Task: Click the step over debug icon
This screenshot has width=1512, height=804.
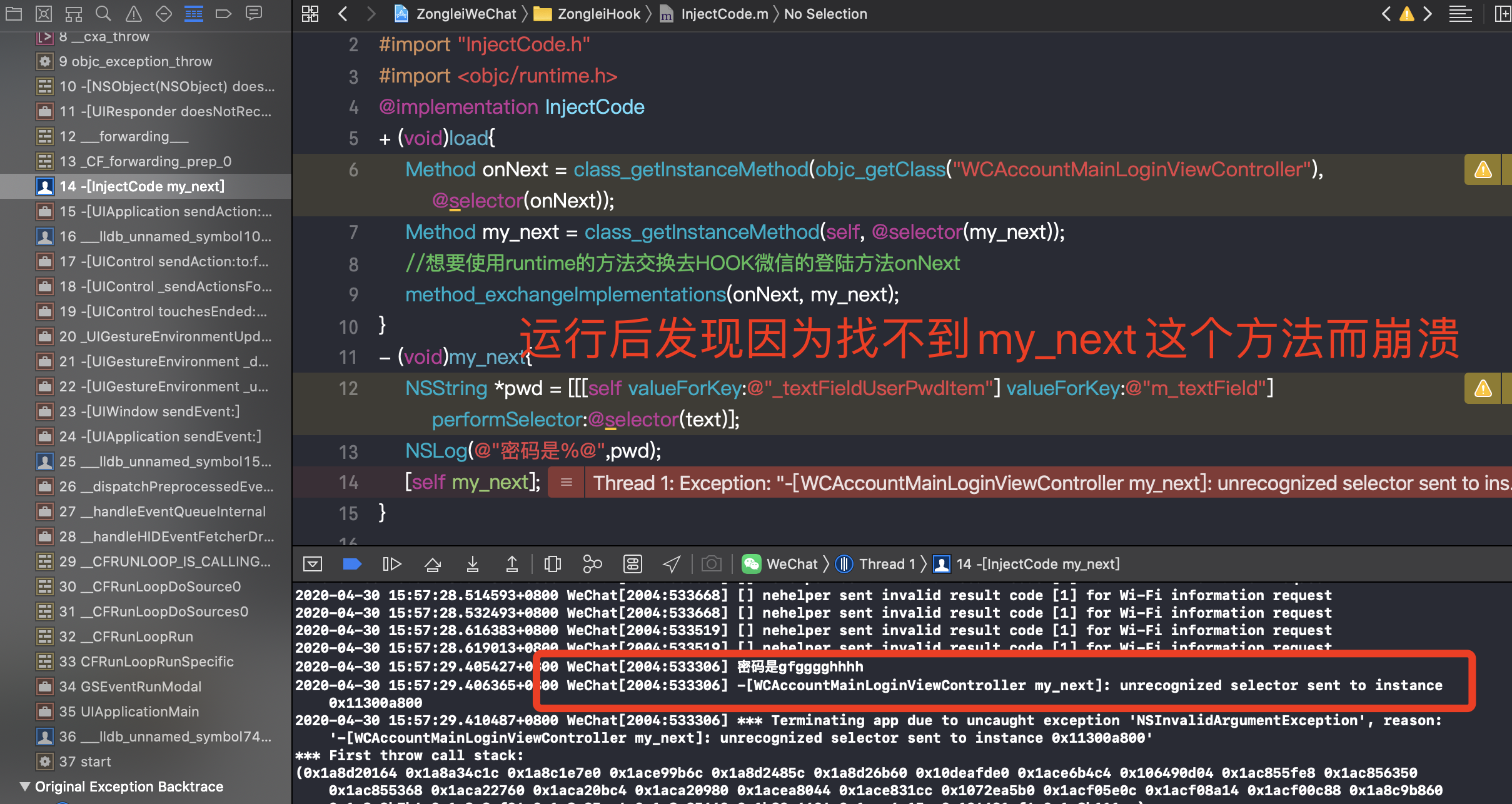Action: coord(433,564)
